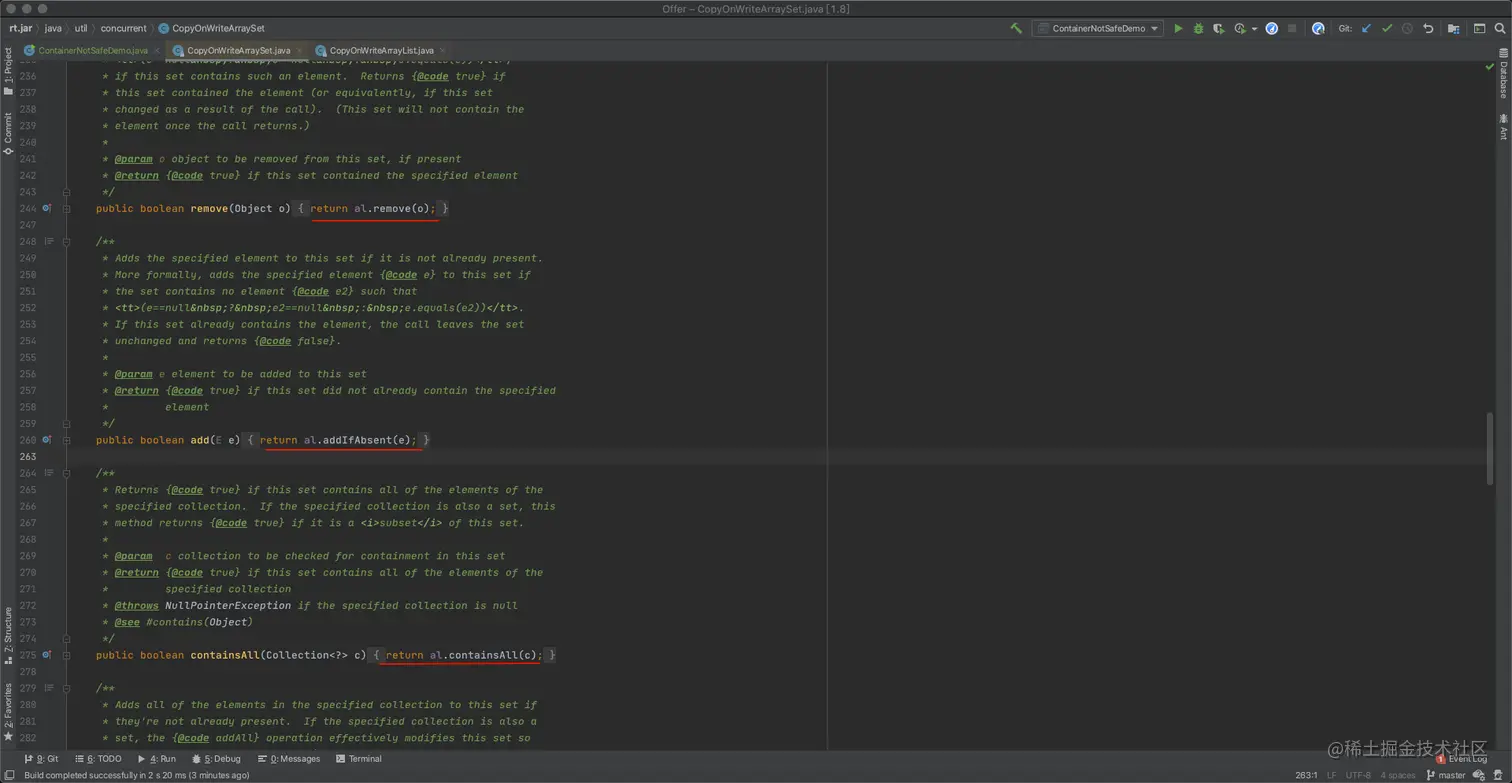Rollback changes with the undo arrow icon
The height and width of the screenshot is (783, 1512).
(1428, 29)
